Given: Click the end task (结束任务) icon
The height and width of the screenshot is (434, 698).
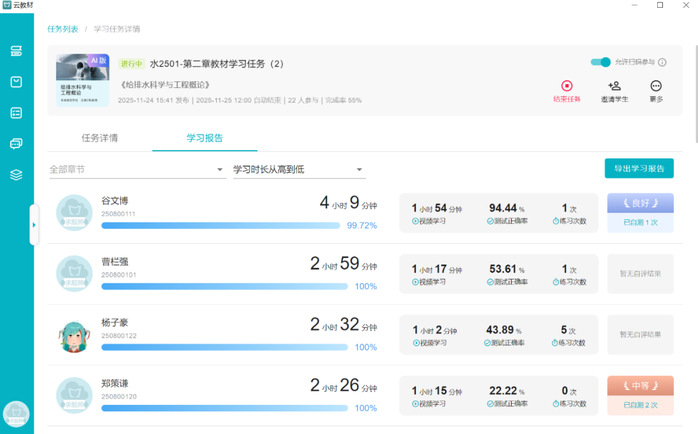Looking at the screenshot, I should (x=567, y=87).
